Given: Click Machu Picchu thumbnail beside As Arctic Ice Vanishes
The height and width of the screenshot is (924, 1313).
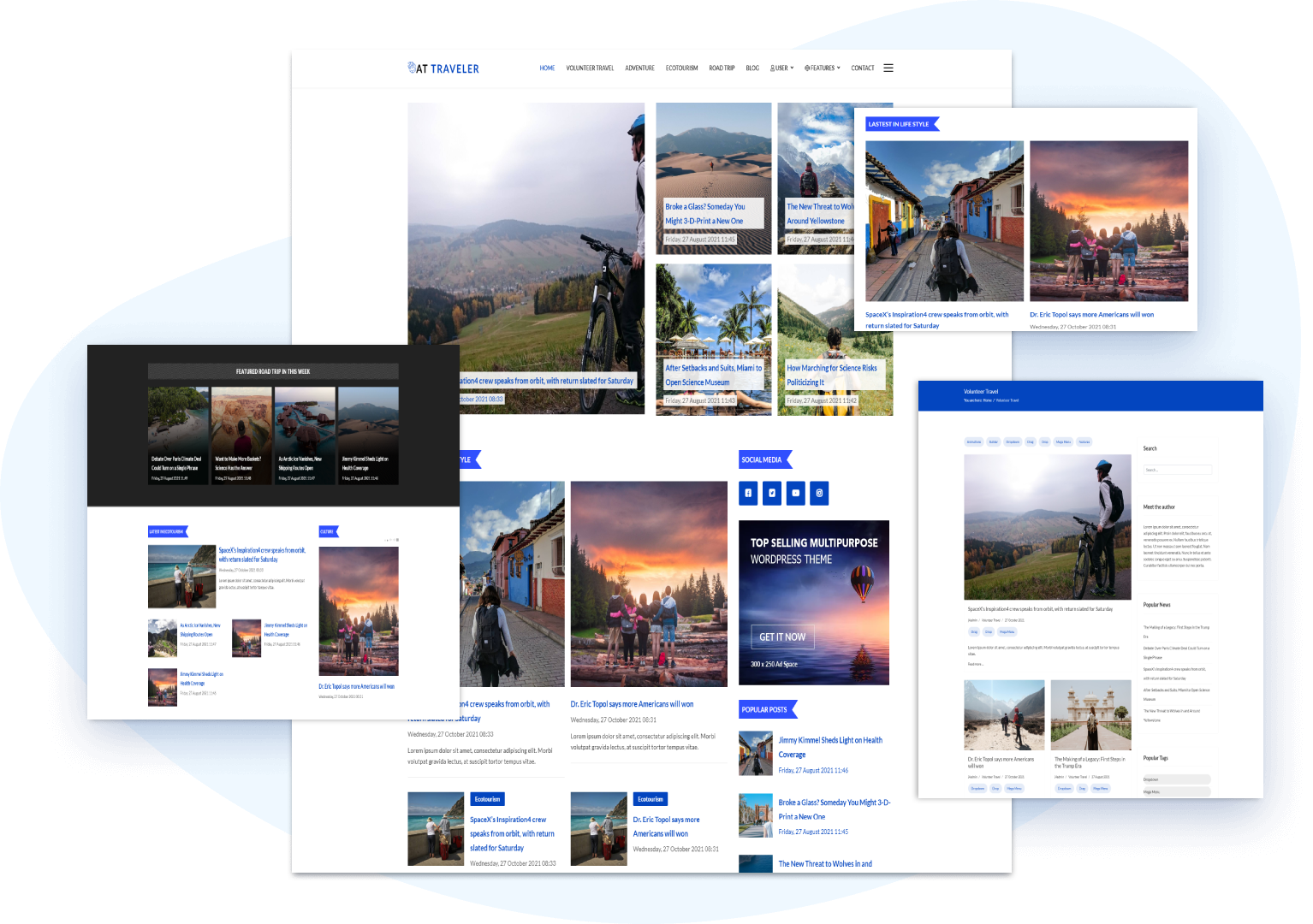Looking at the screenshot, I should coord(163,638).
